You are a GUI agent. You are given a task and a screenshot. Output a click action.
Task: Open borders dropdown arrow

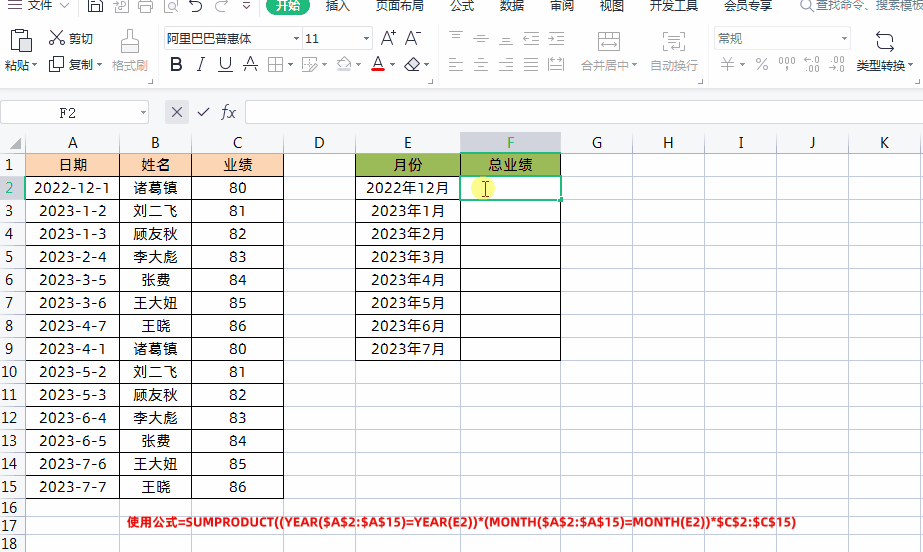click(x=290, y=65)
